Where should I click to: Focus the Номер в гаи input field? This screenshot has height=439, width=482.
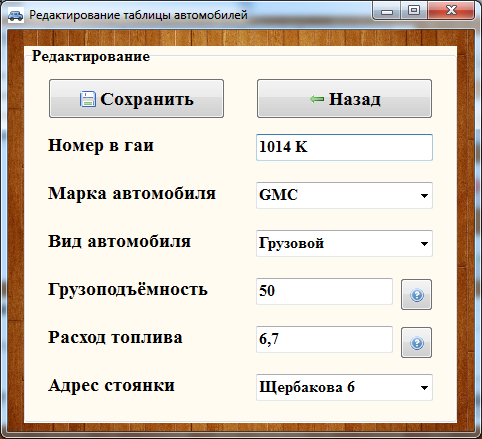(344, 147)
